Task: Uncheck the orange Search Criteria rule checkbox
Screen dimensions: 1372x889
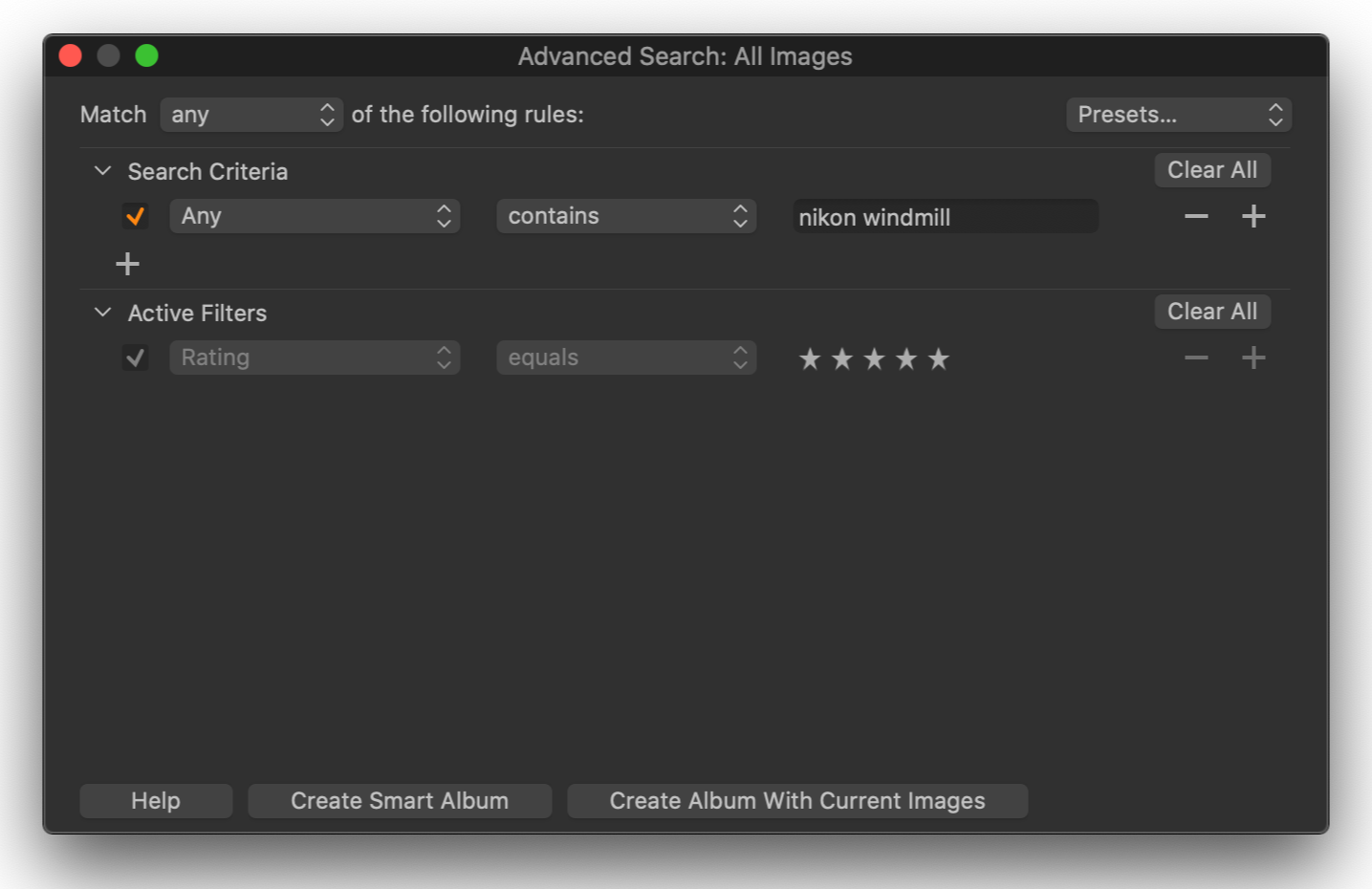Action: pos(135,217)
